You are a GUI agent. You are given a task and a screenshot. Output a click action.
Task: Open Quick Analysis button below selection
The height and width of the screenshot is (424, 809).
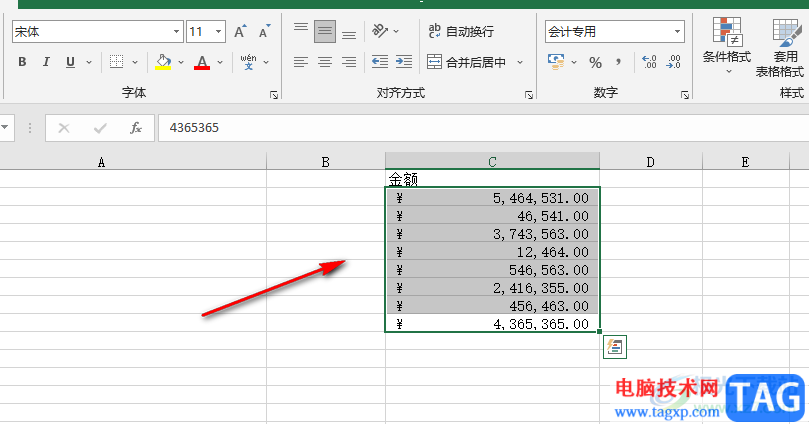click(614, 347)
